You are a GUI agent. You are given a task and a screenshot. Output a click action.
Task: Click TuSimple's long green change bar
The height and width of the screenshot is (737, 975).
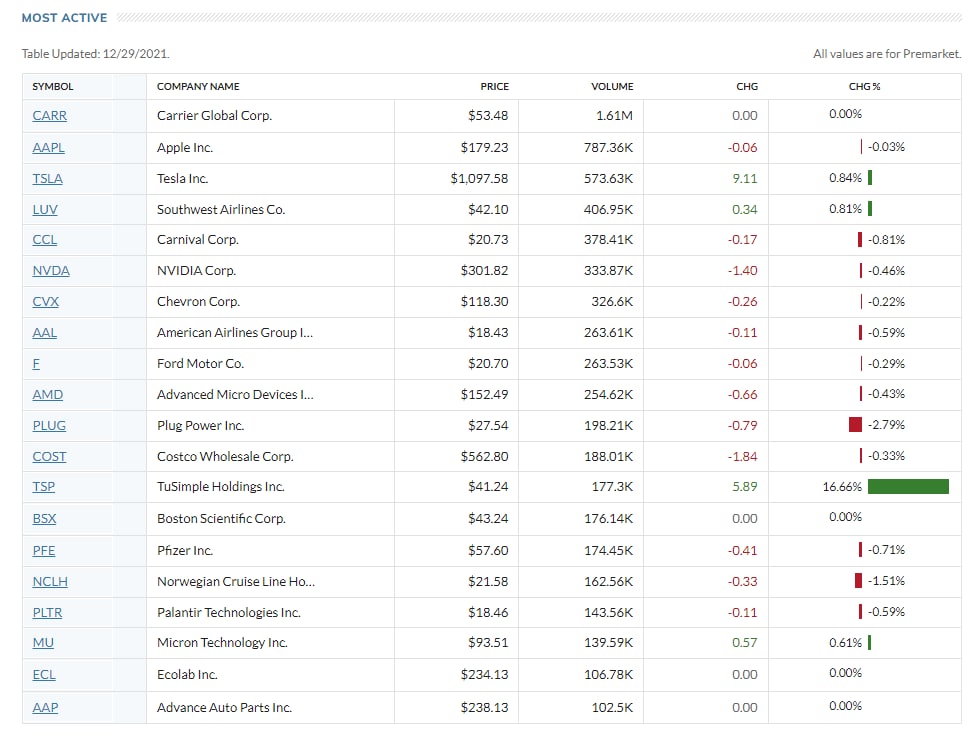908,487
